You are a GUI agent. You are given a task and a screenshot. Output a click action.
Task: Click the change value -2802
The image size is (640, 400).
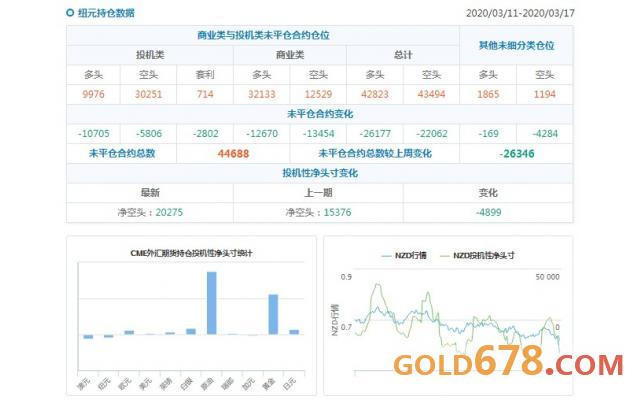pos(205,133)
